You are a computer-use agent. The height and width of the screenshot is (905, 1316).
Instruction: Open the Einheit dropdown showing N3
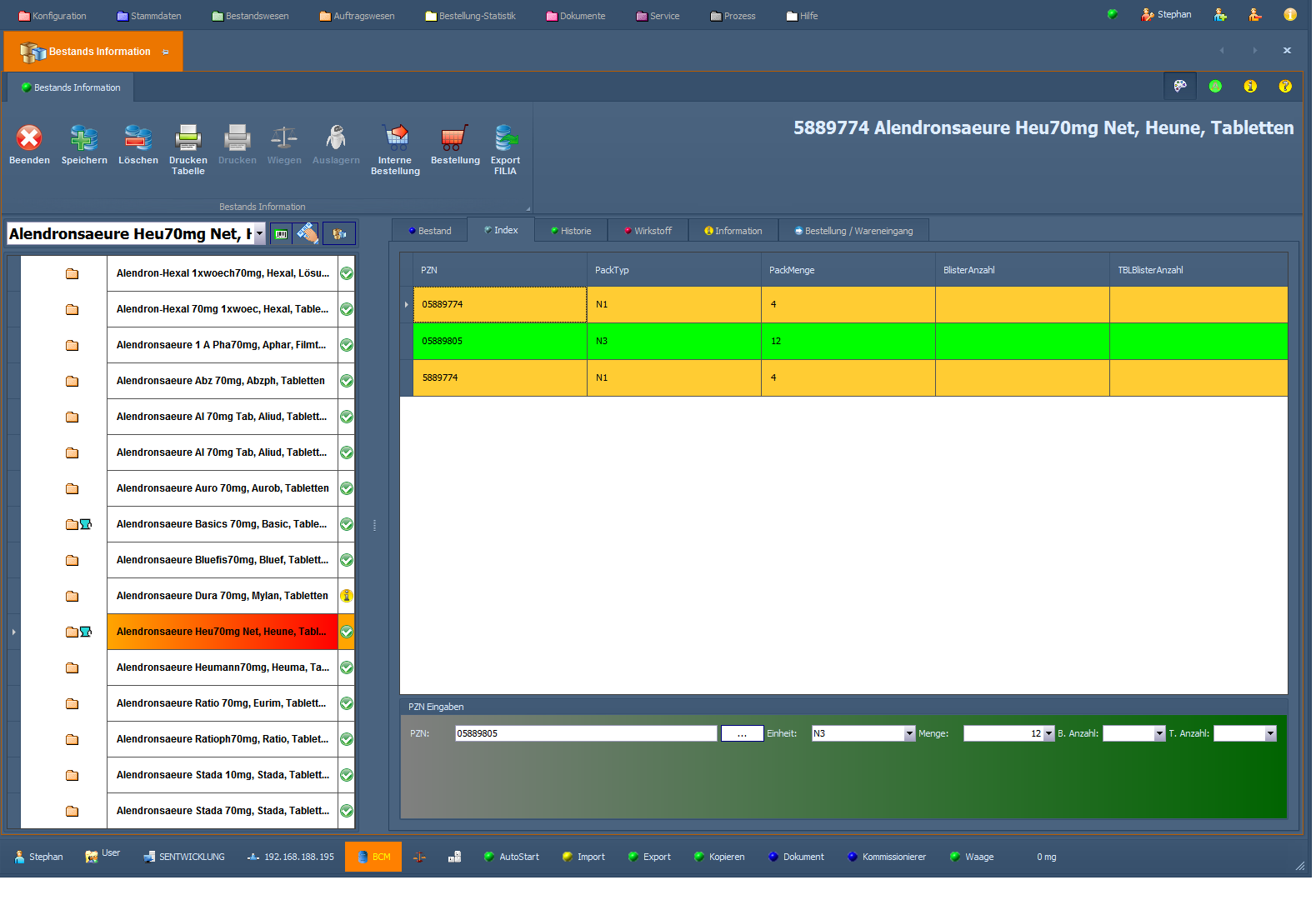click(909, 733)
